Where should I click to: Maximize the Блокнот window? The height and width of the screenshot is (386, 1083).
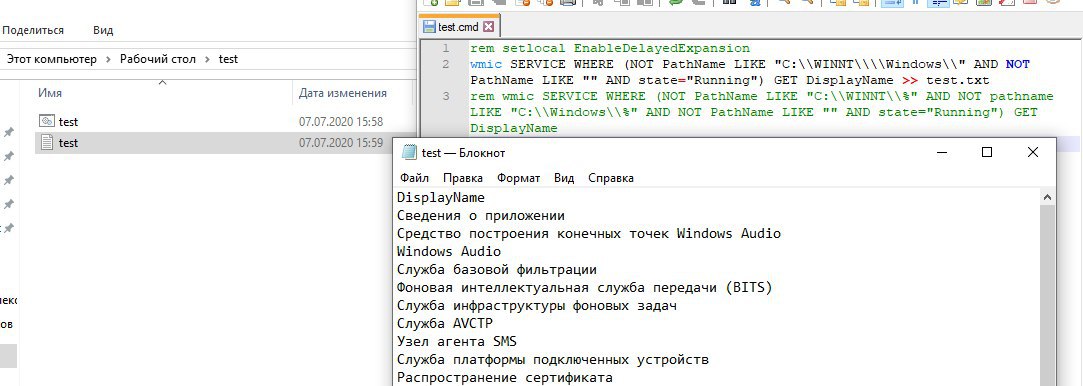[x=987, y=152]
